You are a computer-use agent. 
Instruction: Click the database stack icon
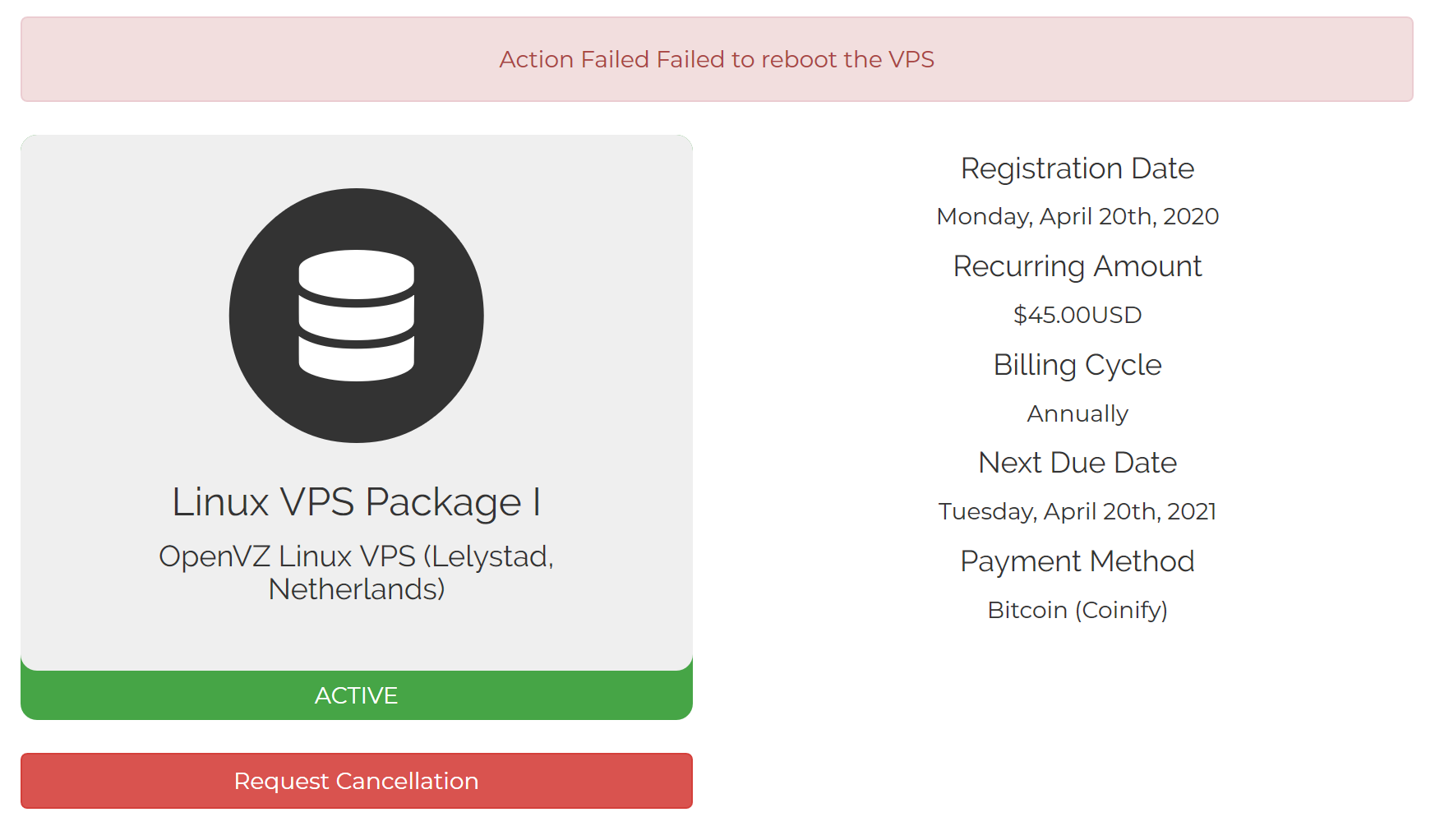[x=356, y=316]
